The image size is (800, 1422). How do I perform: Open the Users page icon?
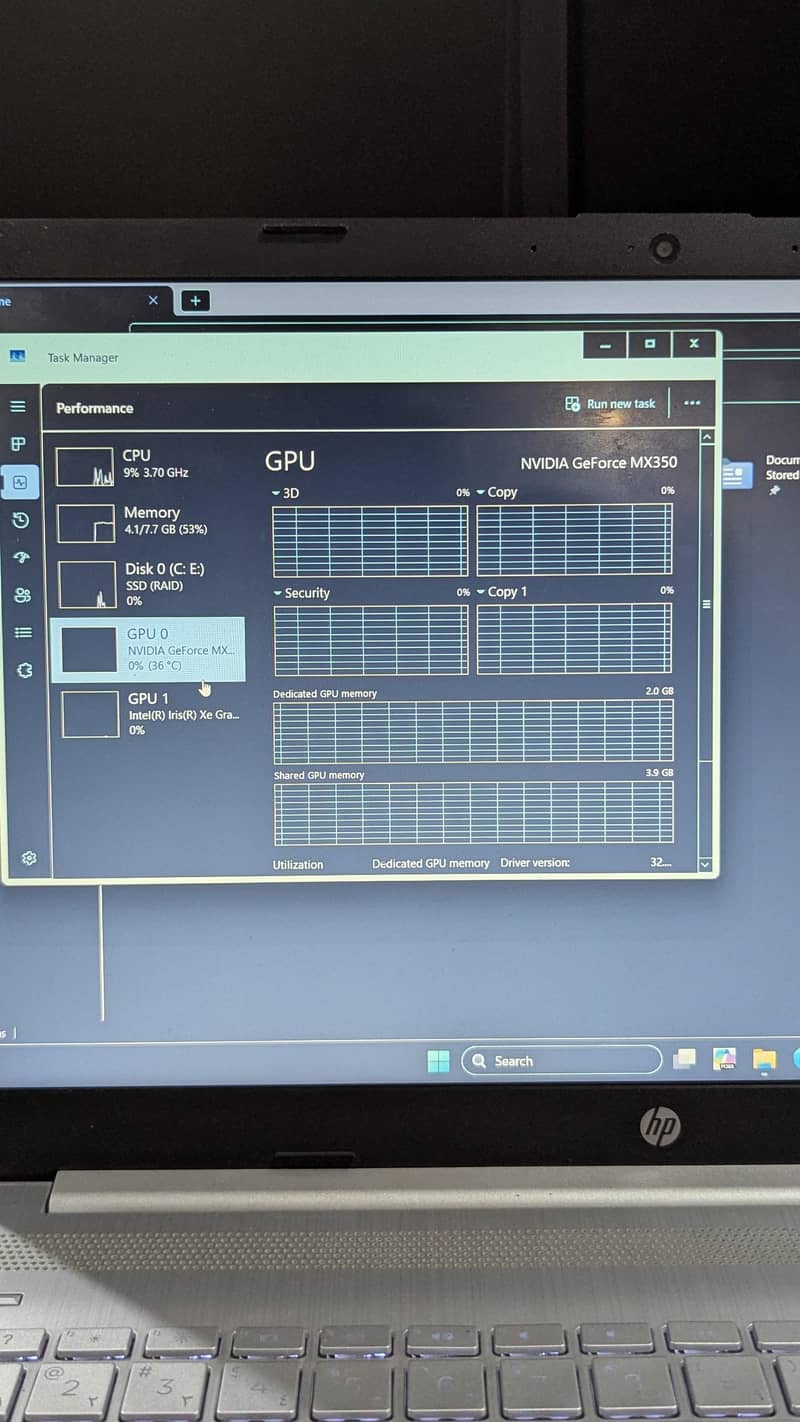click(22, 595)
